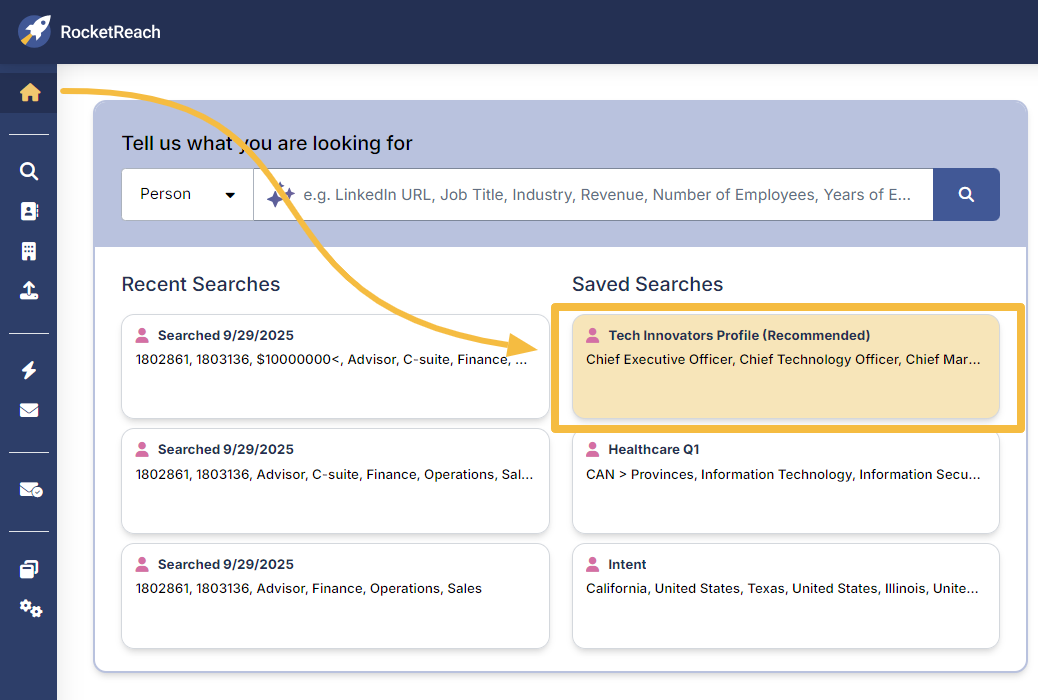Open recent search with $10000000< filter
The height and width of the screenshot is (700, 1038).
click(x=336, y=366)
